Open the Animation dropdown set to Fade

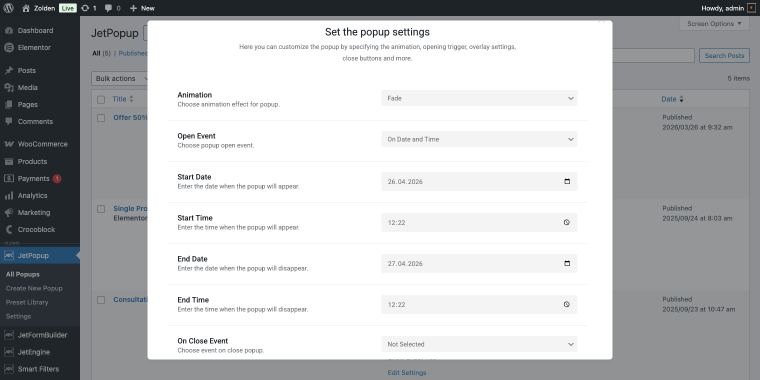(x=479, y=98)
